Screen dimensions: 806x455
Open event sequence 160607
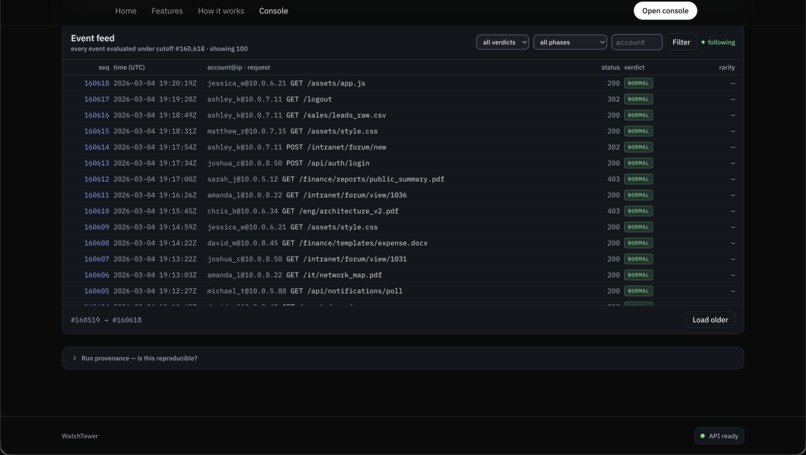tap(97, 259)
